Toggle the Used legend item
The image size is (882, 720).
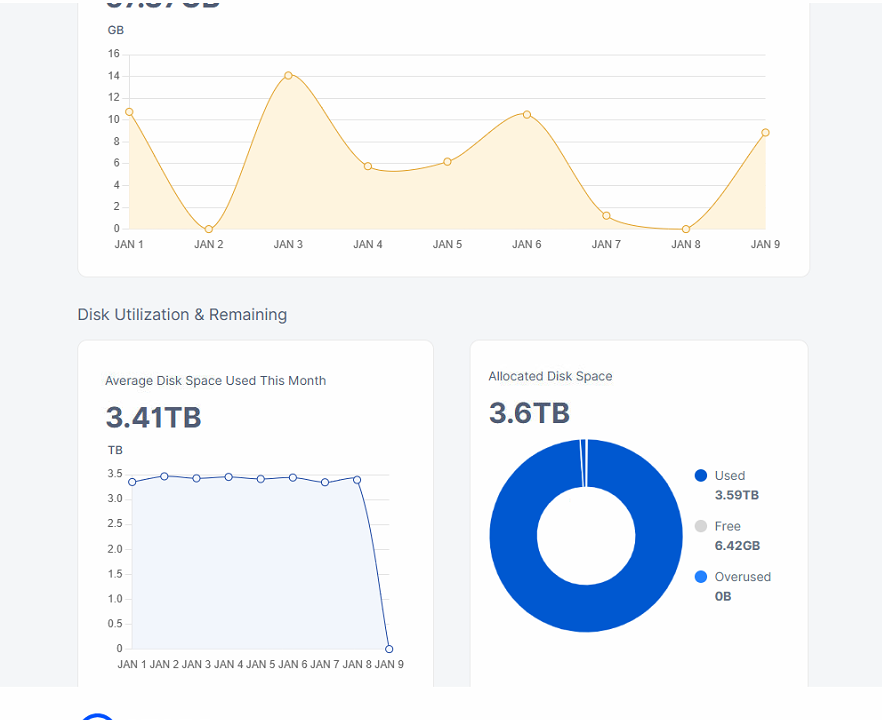pos(729,476)
